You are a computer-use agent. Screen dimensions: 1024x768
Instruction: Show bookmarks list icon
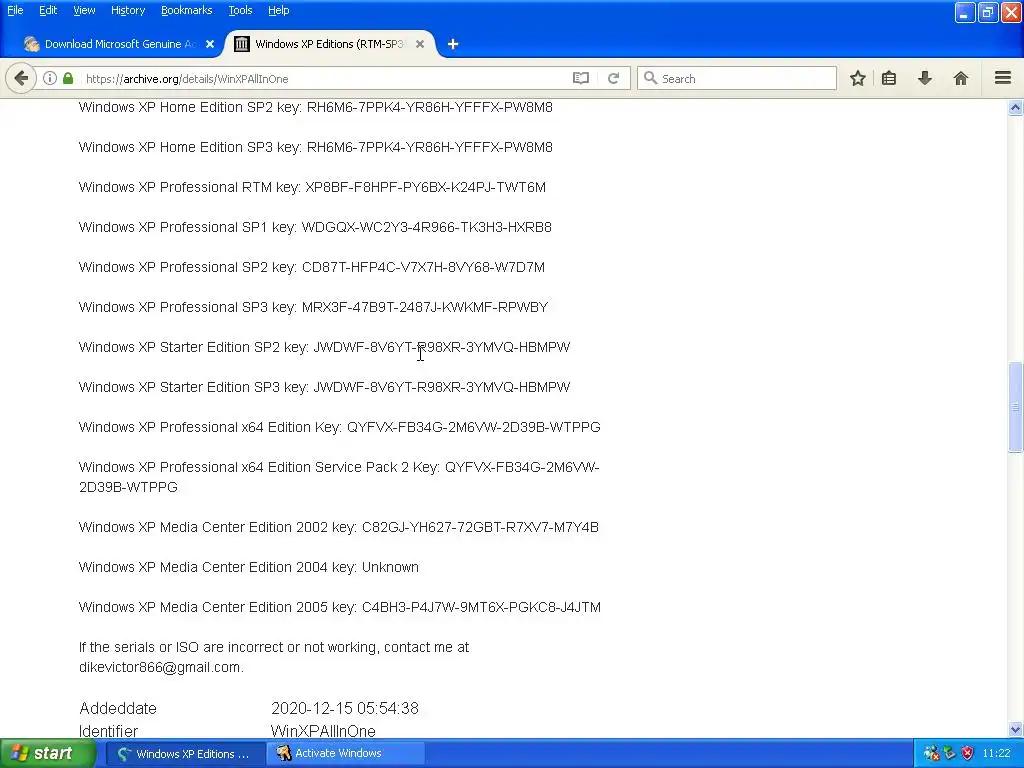[x=889, y=78]
